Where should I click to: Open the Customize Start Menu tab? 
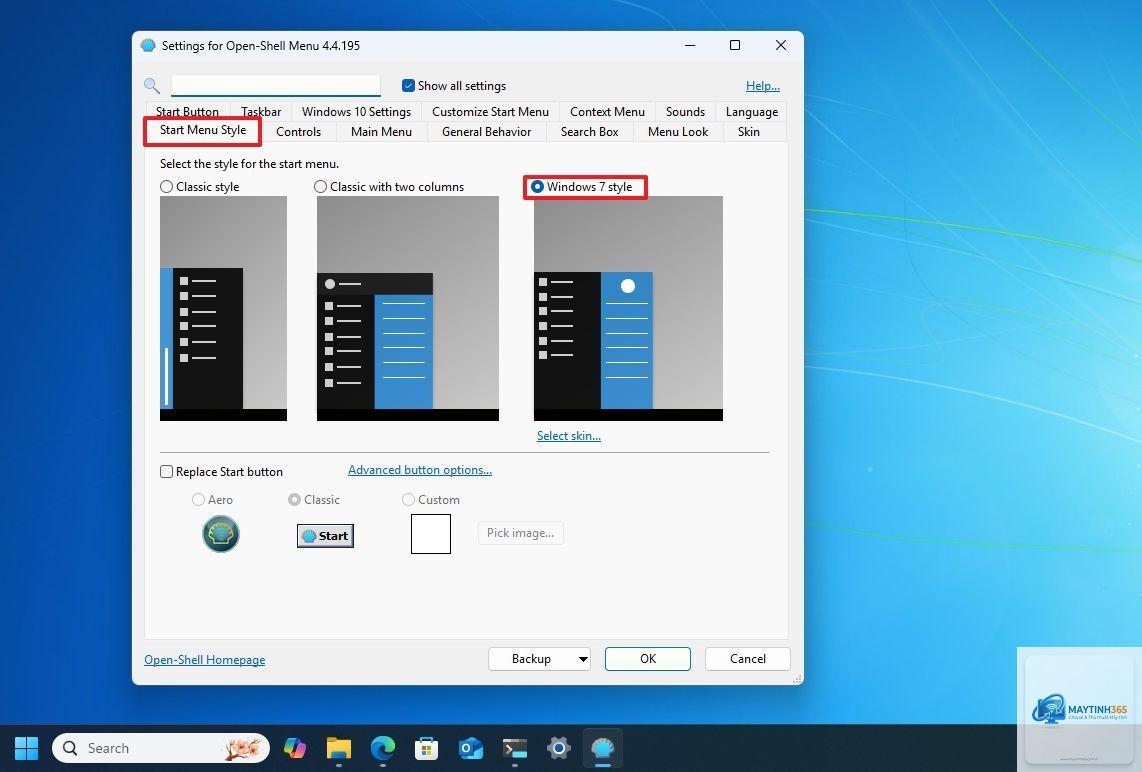click(x=490, y=111)
